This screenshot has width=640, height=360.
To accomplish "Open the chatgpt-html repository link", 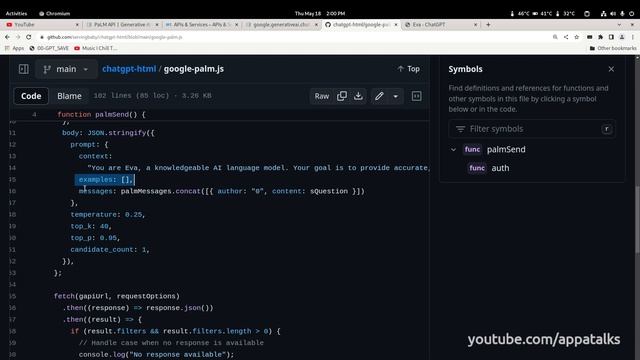I will (129, 69).
